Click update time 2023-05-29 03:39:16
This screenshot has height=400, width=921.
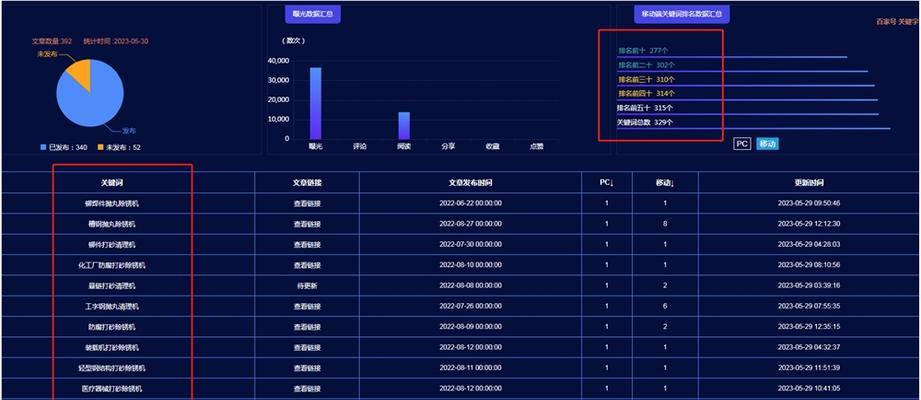pos(809,286)
